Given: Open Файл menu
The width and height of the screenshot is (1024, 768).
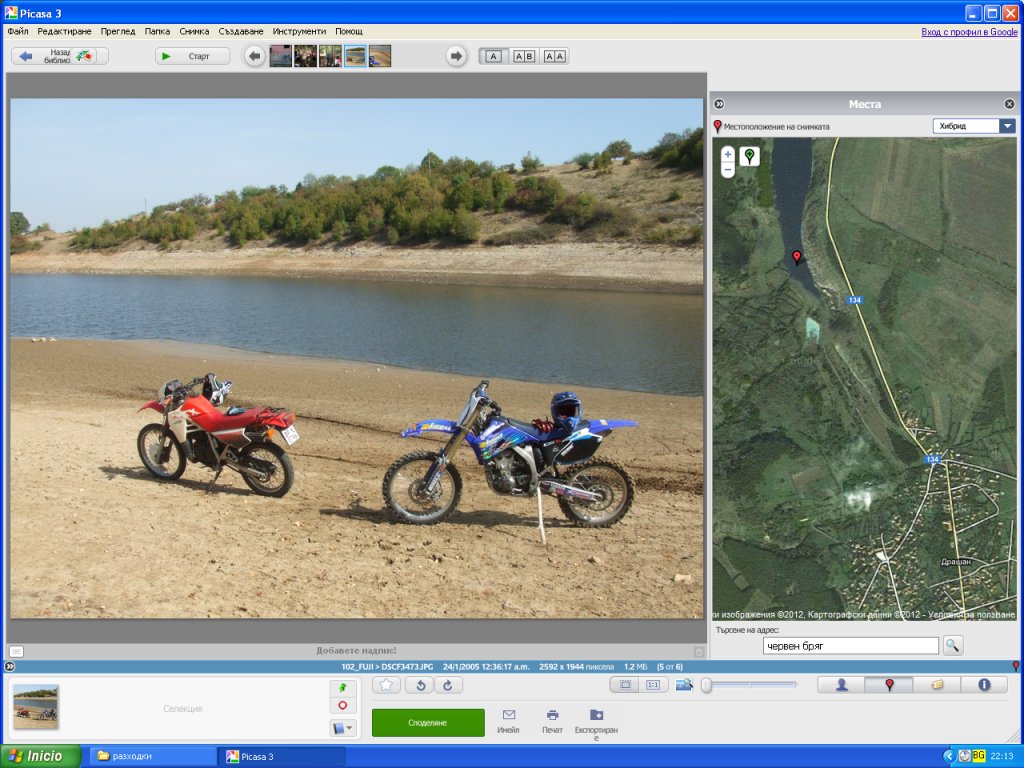Looking at the screenshot, I should coord(18,31).
